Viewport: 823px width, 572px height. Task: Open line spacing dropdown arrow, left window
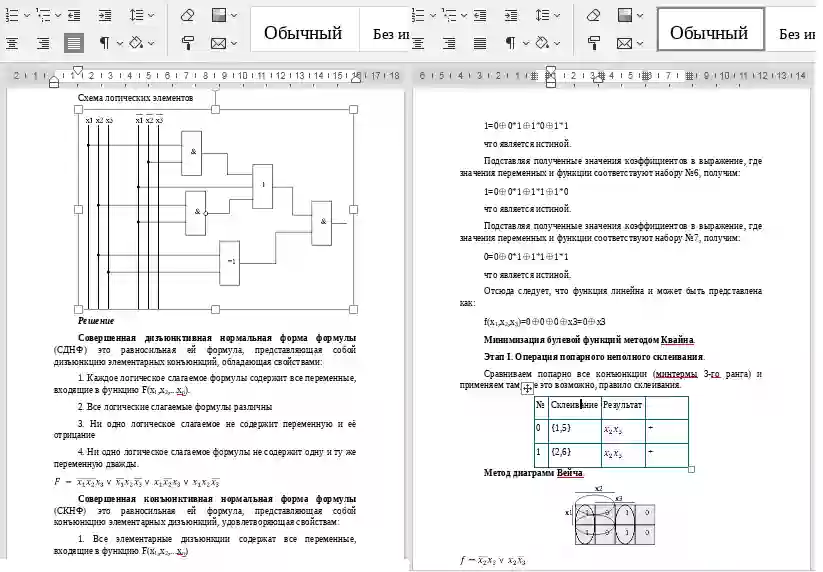pyautogui.click(x=151, y=16)
